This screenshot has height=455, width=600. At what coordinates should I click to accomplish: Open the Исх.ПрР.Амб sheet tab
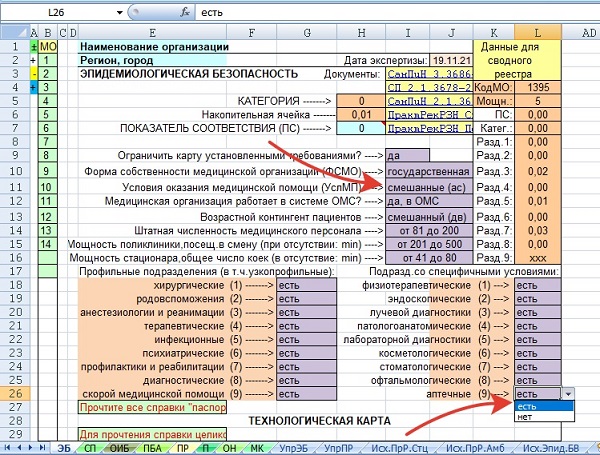click(475, 448)
